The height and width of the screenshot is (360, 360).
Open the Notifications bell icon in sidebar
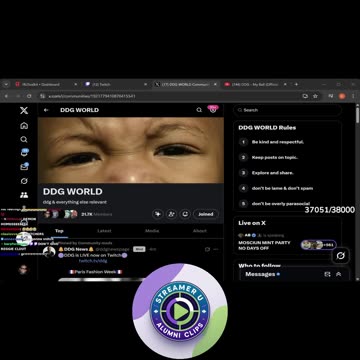[24, 153]
